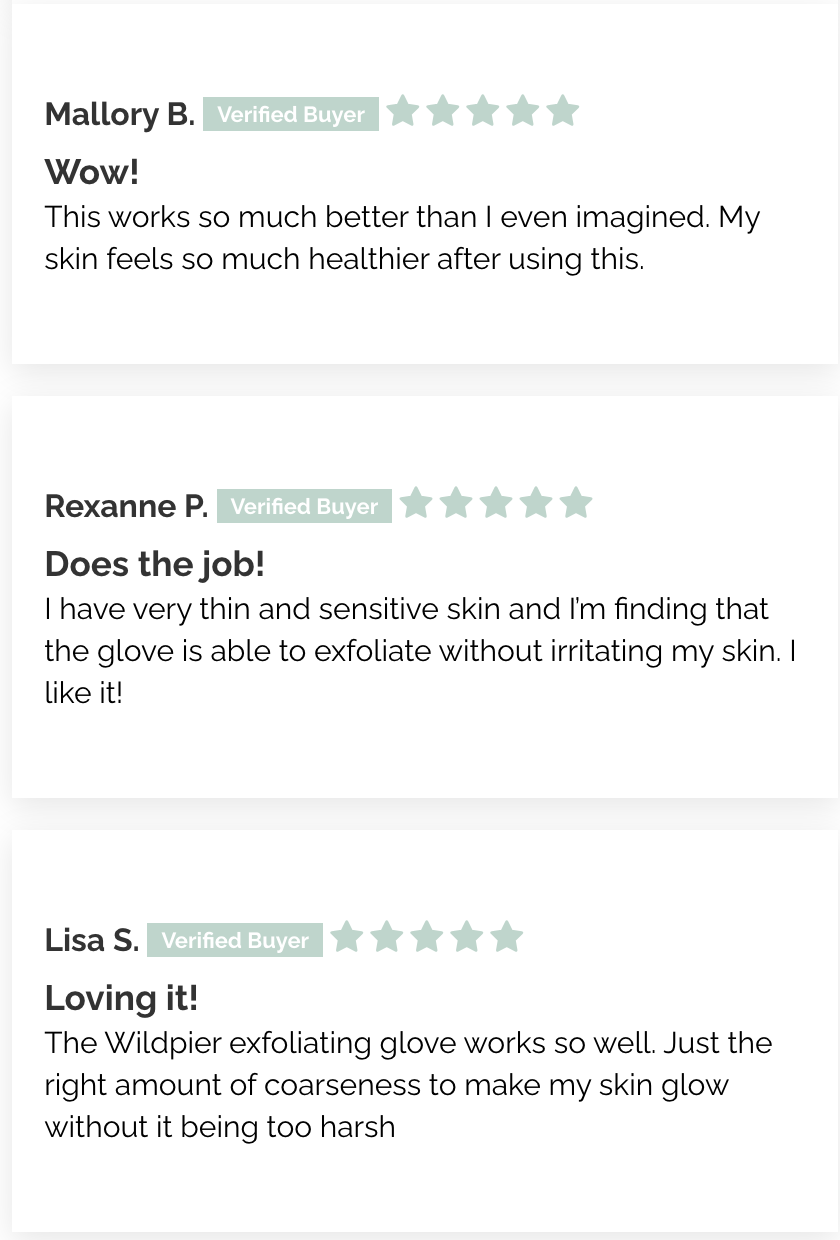Click the fifth star in Lisa S.'s rating
The image size is (840, 1240).
point(507,937)
